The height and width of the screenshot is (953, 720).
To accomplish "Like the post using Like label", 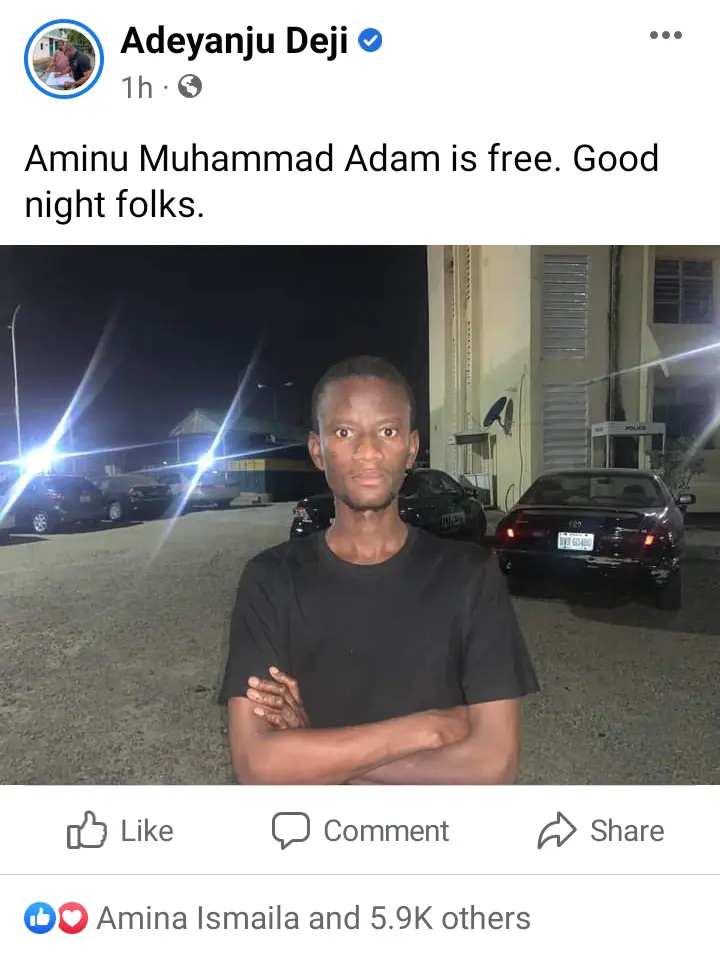I will click(147, 831).
